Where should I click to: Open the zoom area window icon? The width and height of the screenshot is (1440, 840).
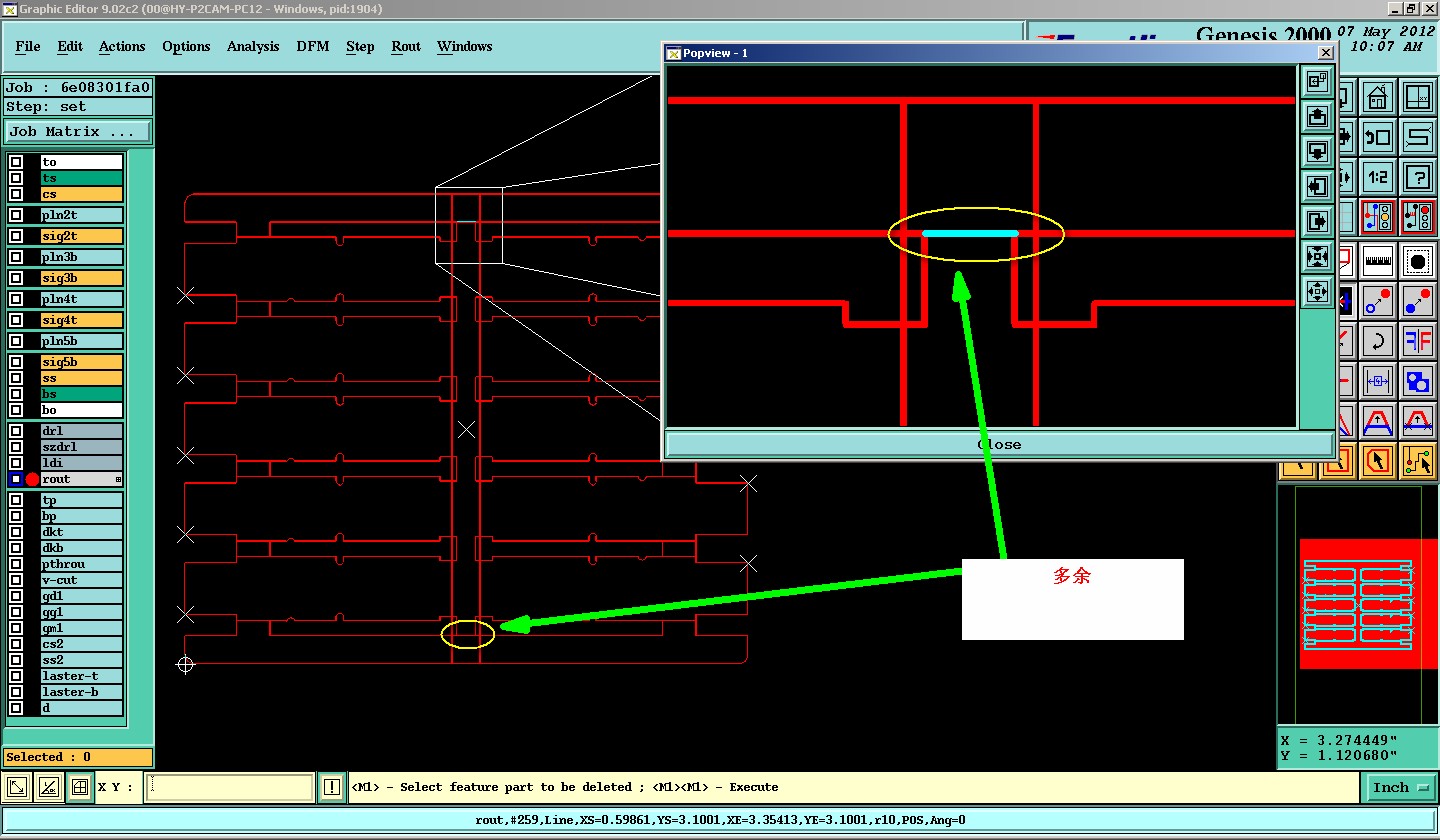tap(1417, 98)
